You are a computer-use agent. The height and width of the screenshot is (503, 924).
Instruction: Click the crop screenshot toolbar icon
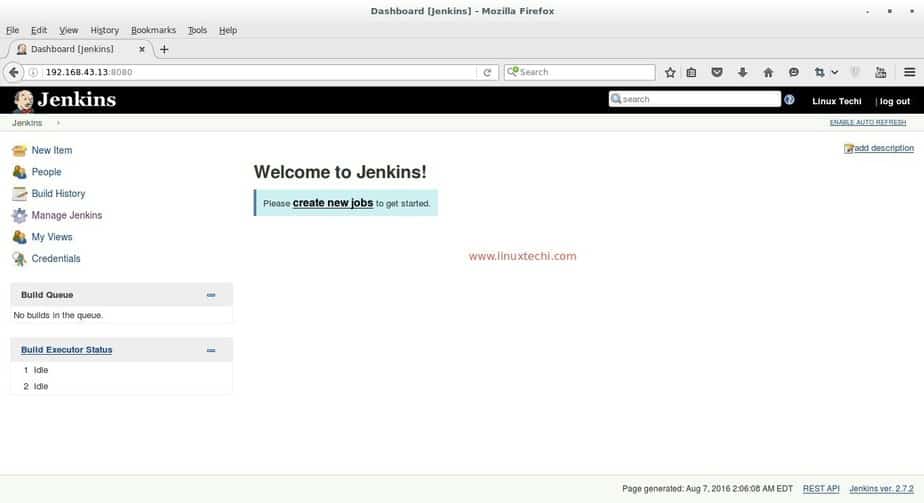pyautogui.click(x=819, y=72)
